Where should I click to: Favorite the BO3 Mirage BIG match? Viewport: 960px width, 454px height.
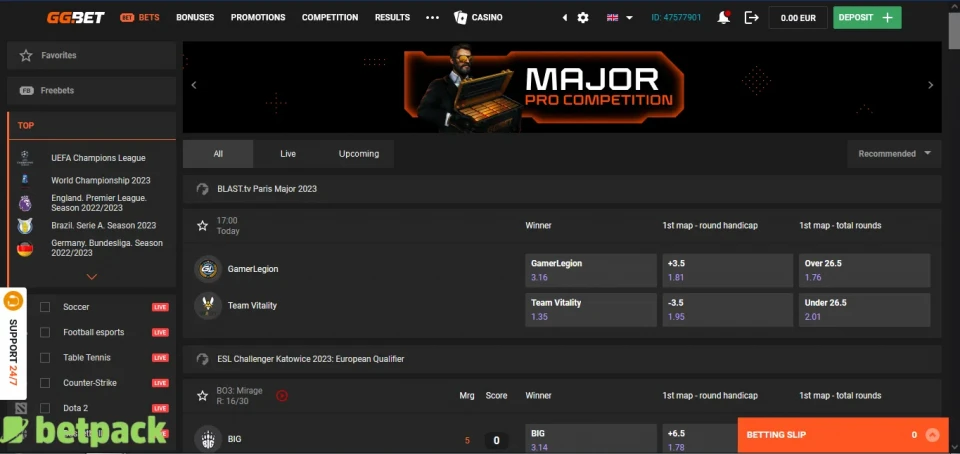(x=203, y=396)
